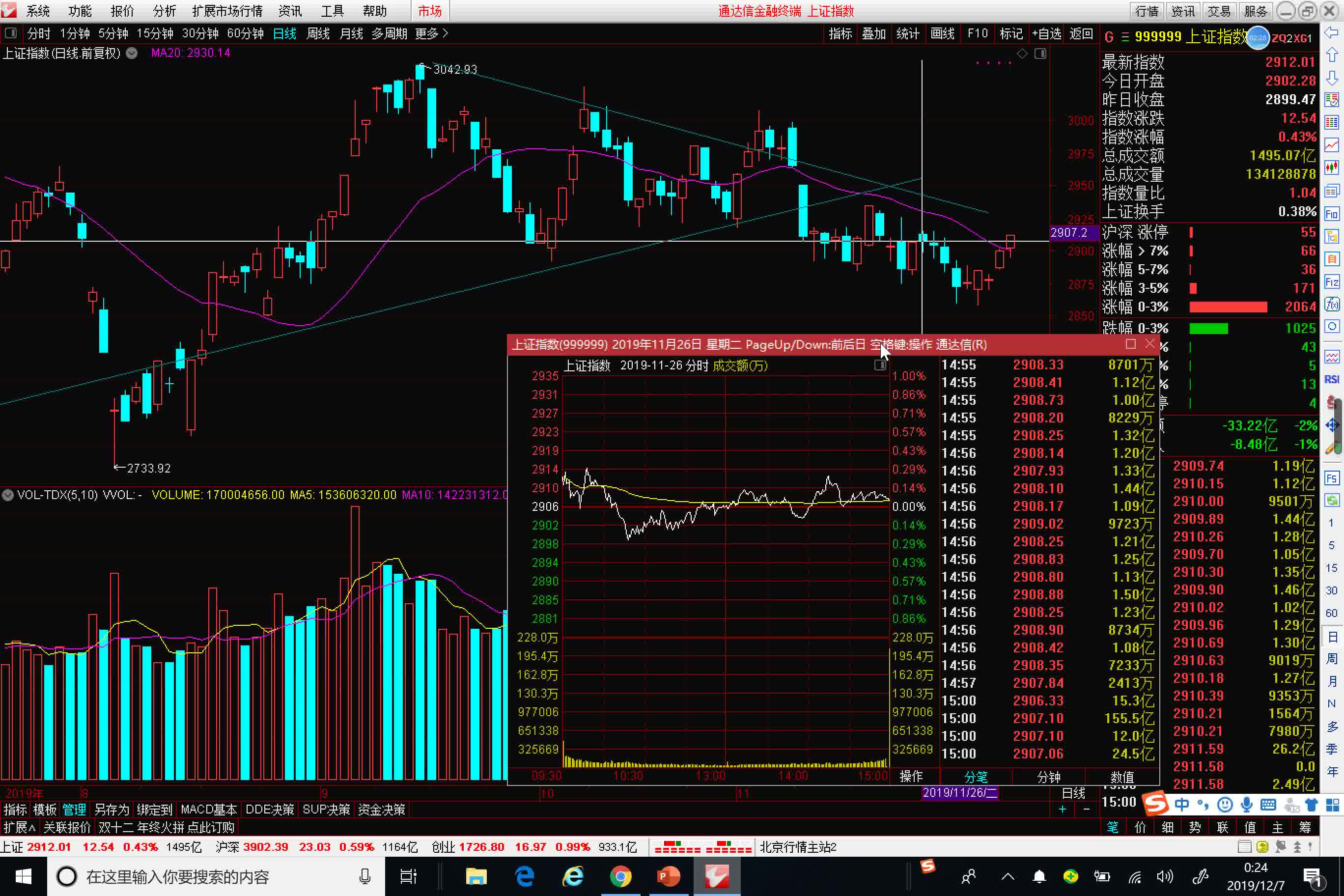Open the red line trend chart sidebar icon
Viewport: 1344px width, 896px height.
1332,145
